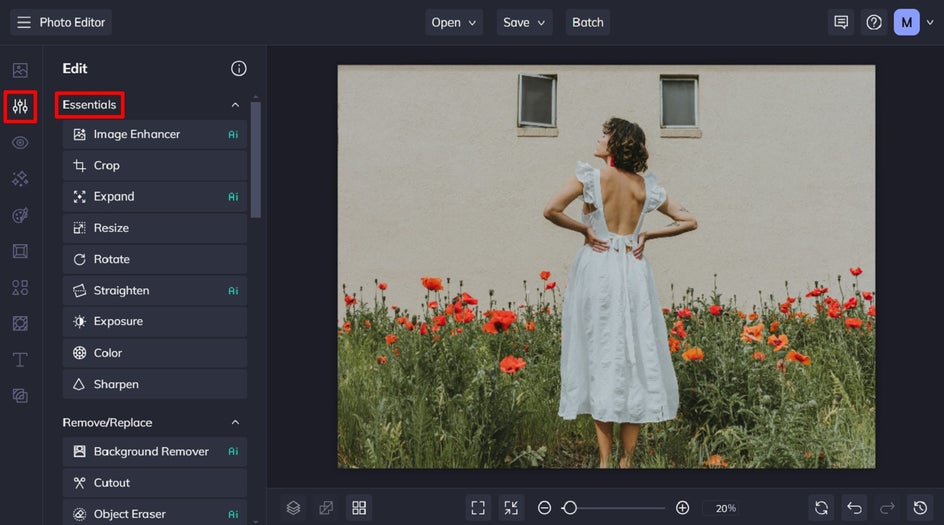Click the zoom slider track
Screen dimensions: 944x525
[x=620, y=508]
